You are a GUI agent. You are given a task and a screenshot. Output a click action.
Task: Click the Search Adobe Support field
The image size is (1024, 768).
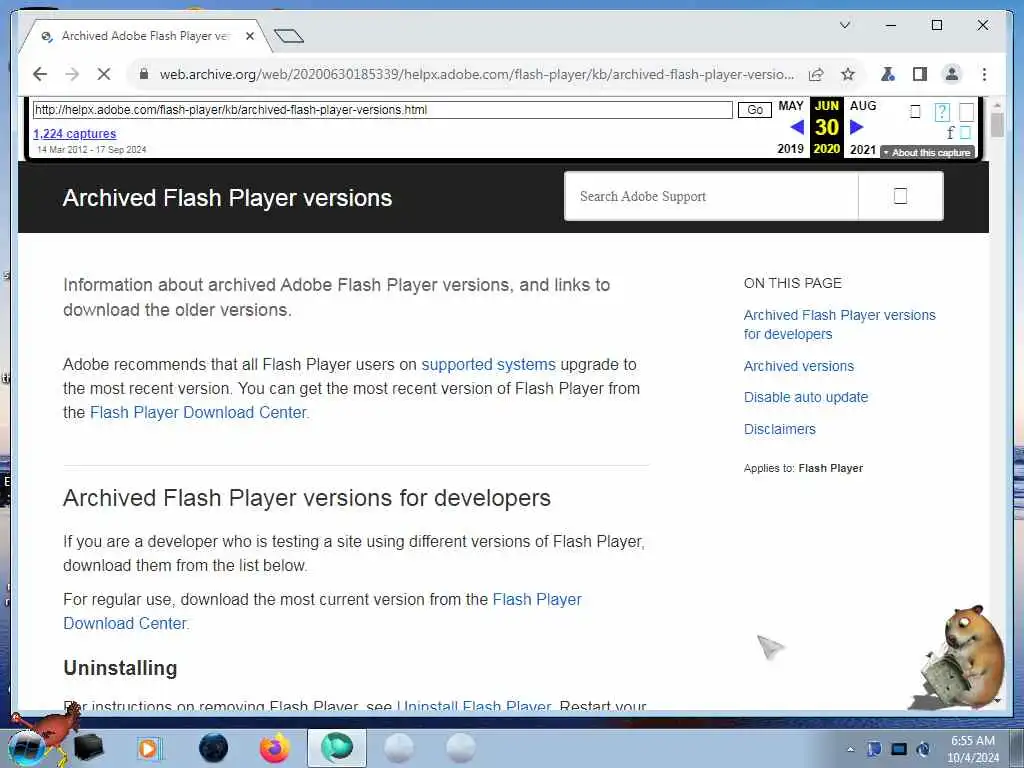[x=711, y=196]
